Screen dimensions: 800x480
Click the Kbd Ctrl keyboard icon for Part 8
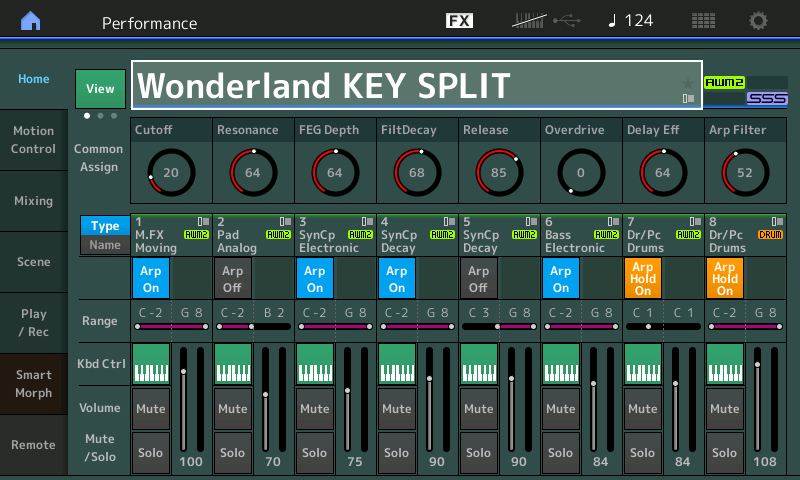coord(725,363)
